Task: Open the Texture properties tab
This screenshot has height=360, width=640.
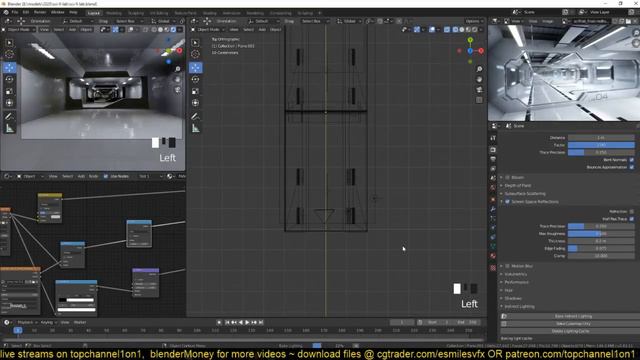Action: [x=493, y=268]
